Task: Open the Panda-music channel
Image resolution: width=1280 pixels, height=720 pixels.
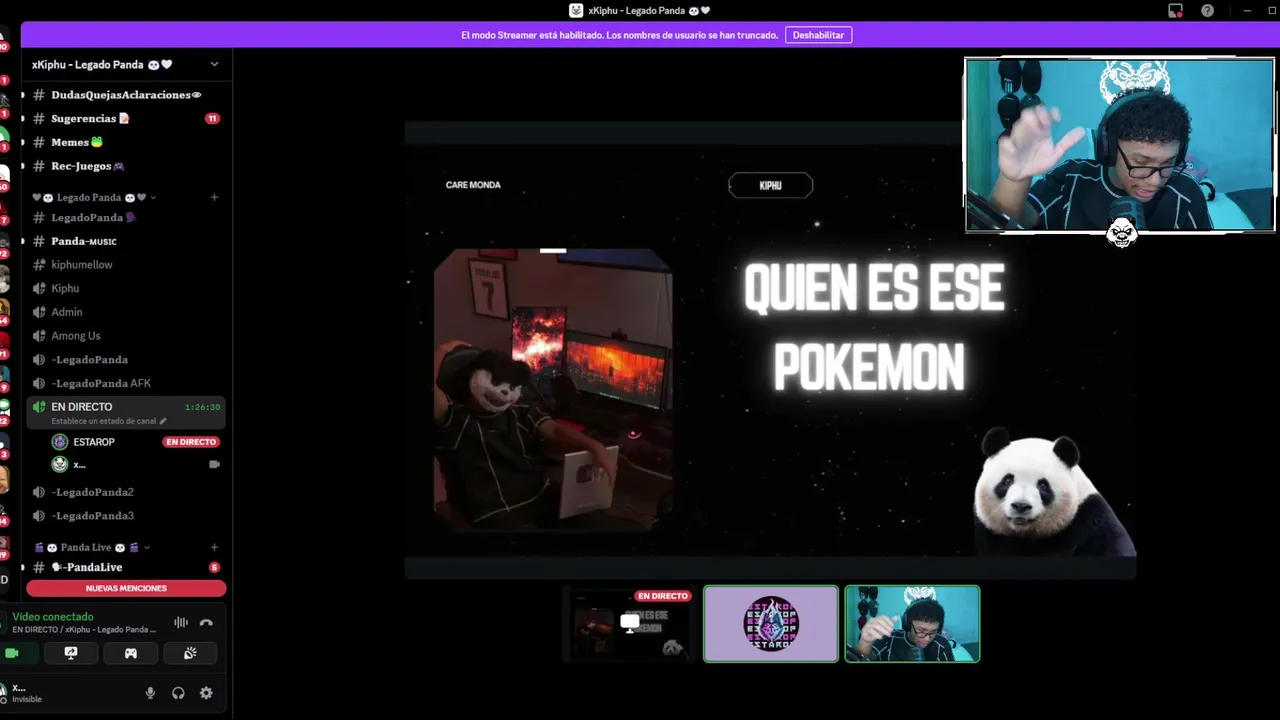Action: pos(126,241)
